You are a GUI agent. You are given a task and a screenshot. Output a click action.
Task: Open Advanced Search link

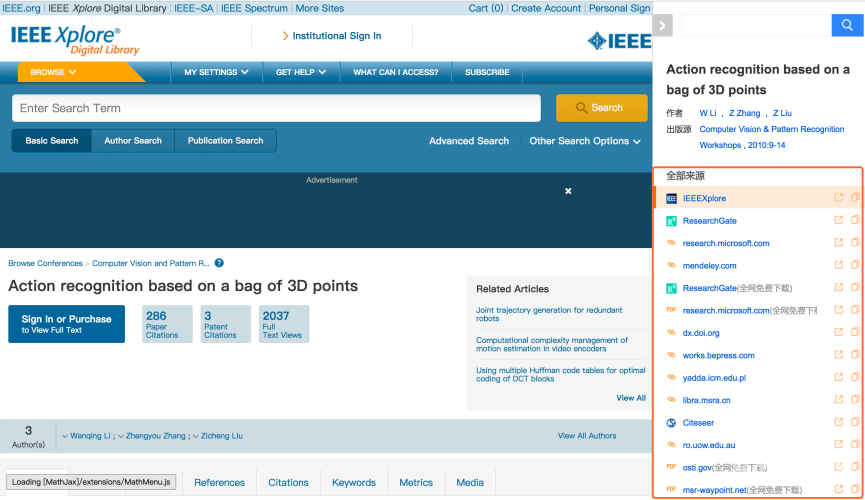click(x=469, y=141)
